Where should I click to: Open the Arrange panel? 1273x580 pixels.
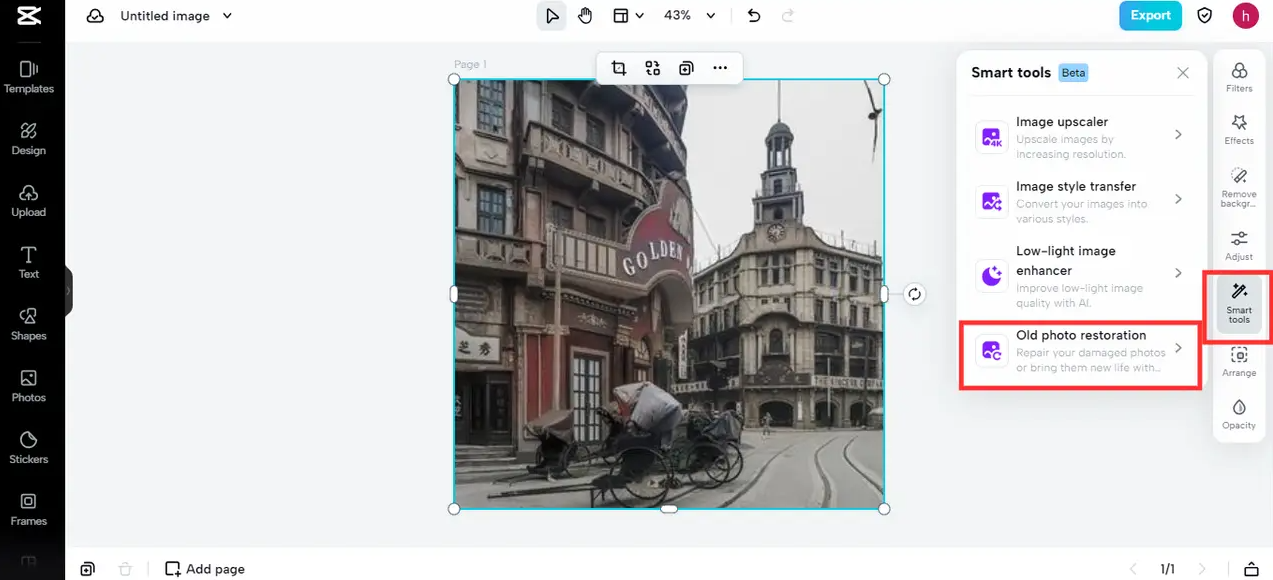click(x=1239, y=362)
